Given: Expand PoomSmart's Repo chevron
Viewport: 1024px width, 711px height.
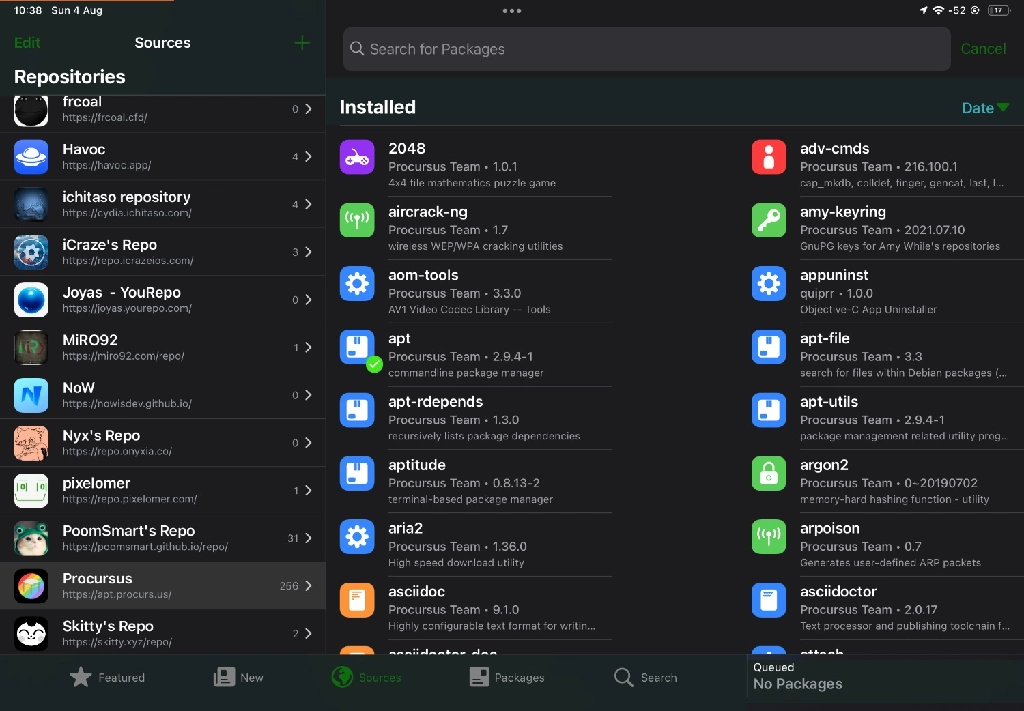Looking at the screenshot, I should (x=308, y=538).
